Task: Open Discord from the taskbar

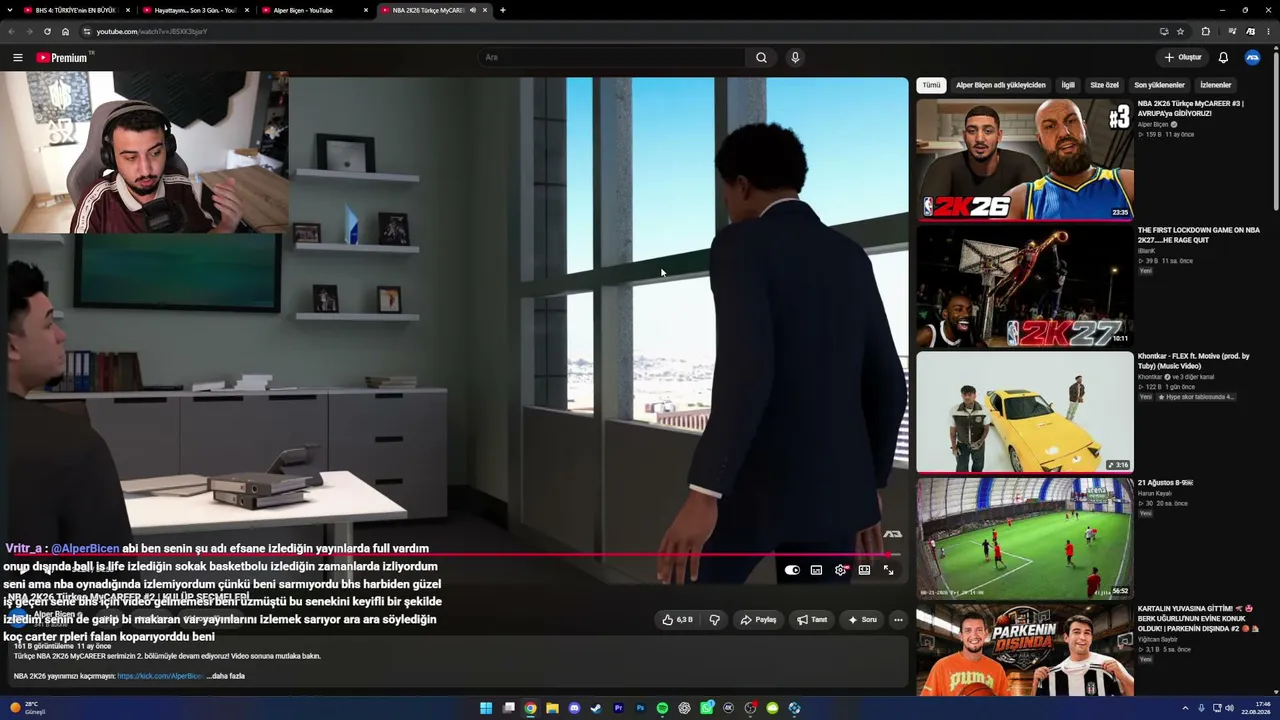Action: [574, 708]
